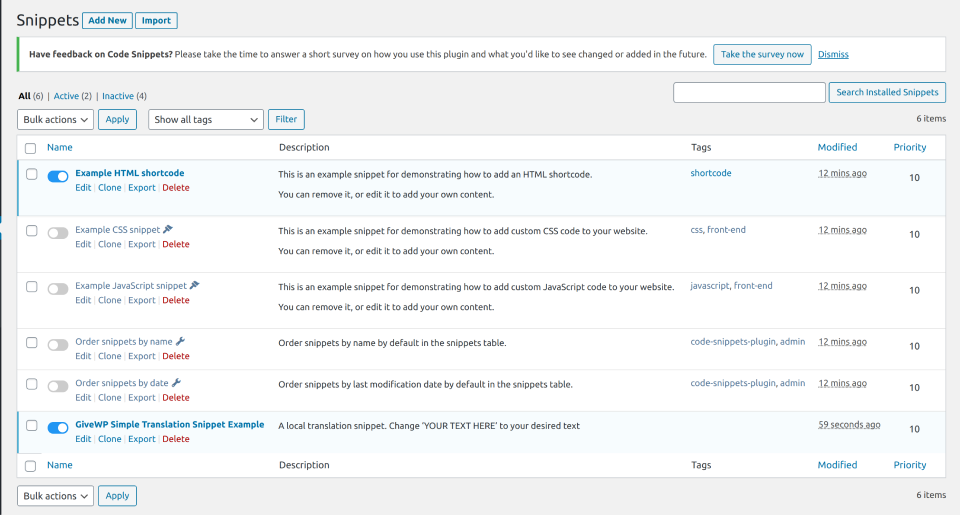The image size is (960, 515).
Task: Clone the Order snippets by name snippet
Action: (110, 356)
